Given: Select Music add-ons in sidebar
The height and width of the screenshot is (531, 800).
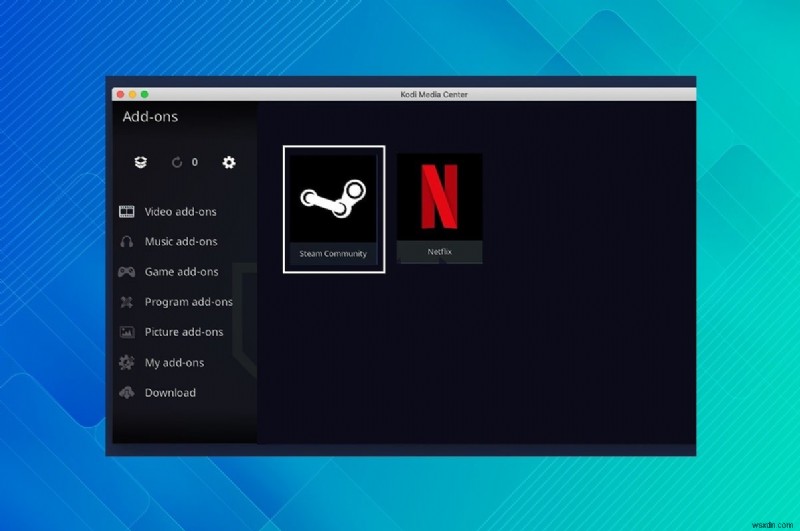Looking at the screenshot, I should pyautogui.click(x=181, y=241).
